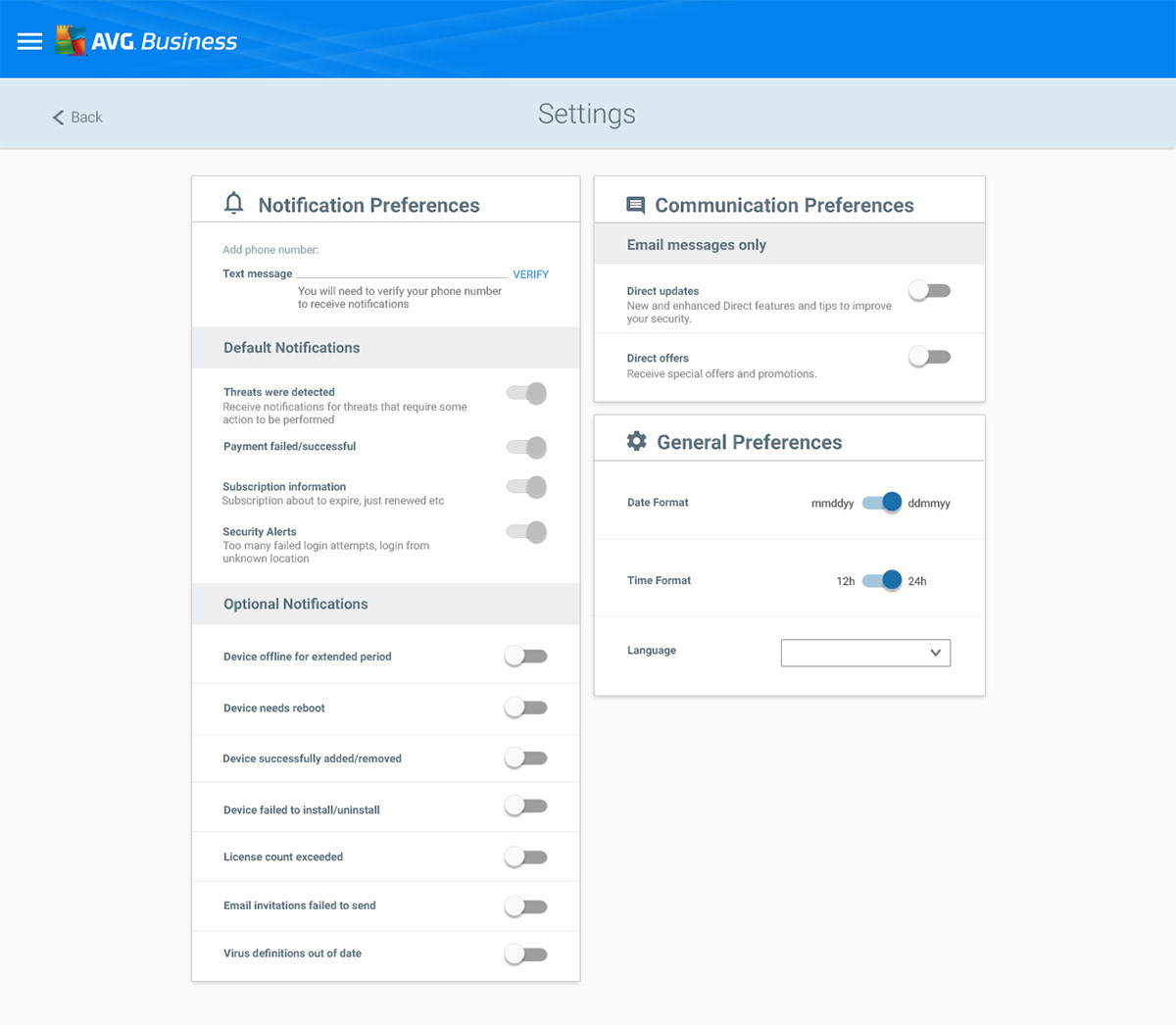
Task: Click the 'Settings' page title
Action: coord(587,114)
